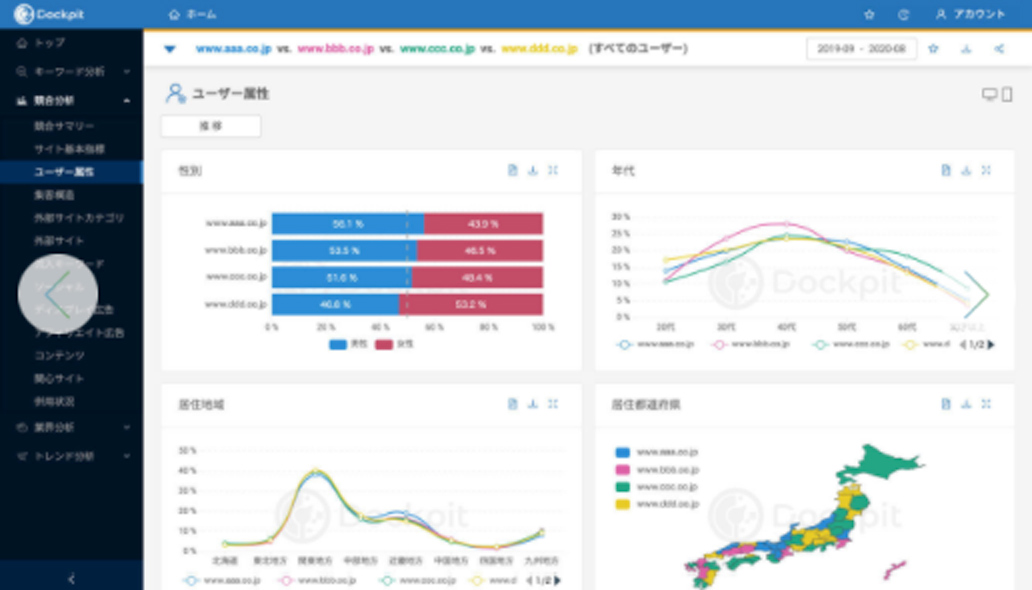
Task: Click blue www.aaa.co.jp swatch in map legend
Action: click(622, 452)
